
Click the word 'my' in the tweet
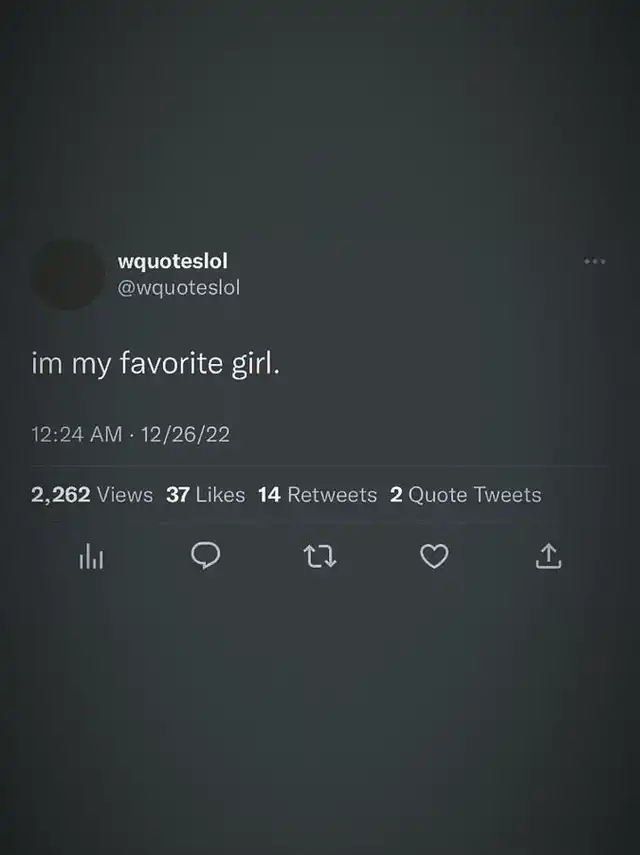91,366
